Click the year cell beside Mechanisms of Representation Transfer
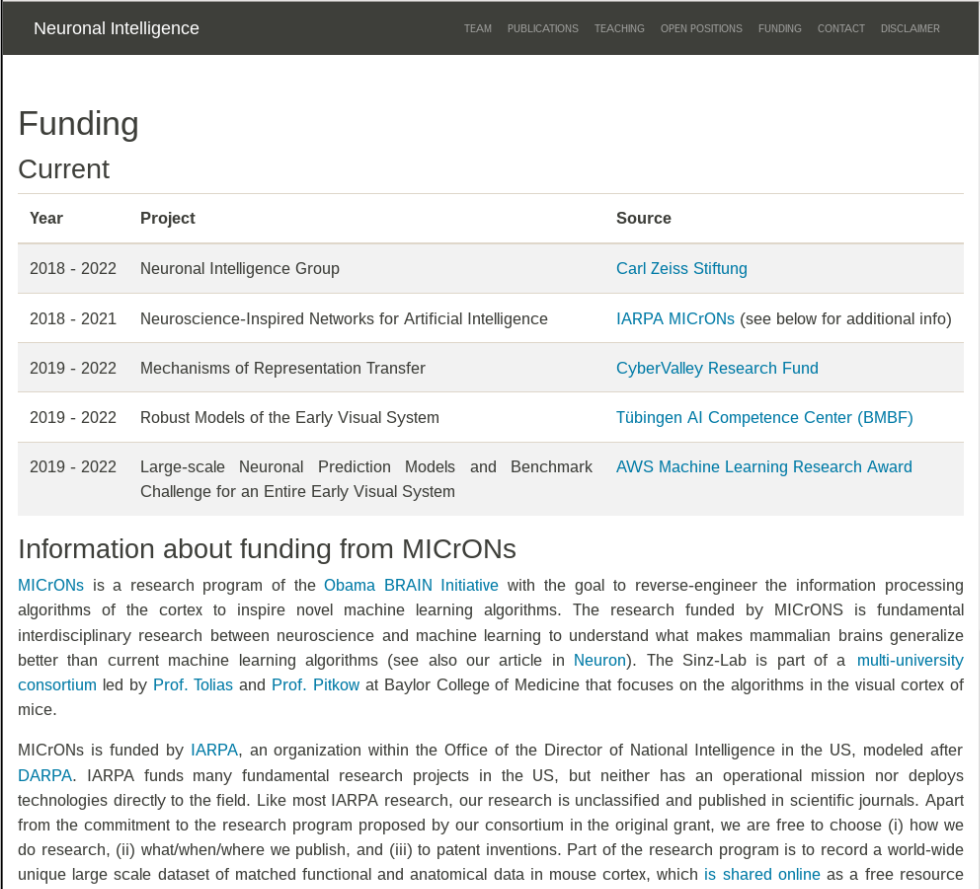 [x=73, y=368]
